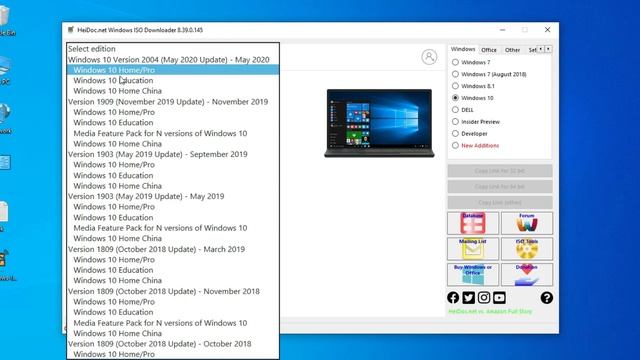This screenshot has width=640, height=360.
Task: Pick Windows 10 Home China under 1903 September 2019
Action: click(x=173, y=186)
